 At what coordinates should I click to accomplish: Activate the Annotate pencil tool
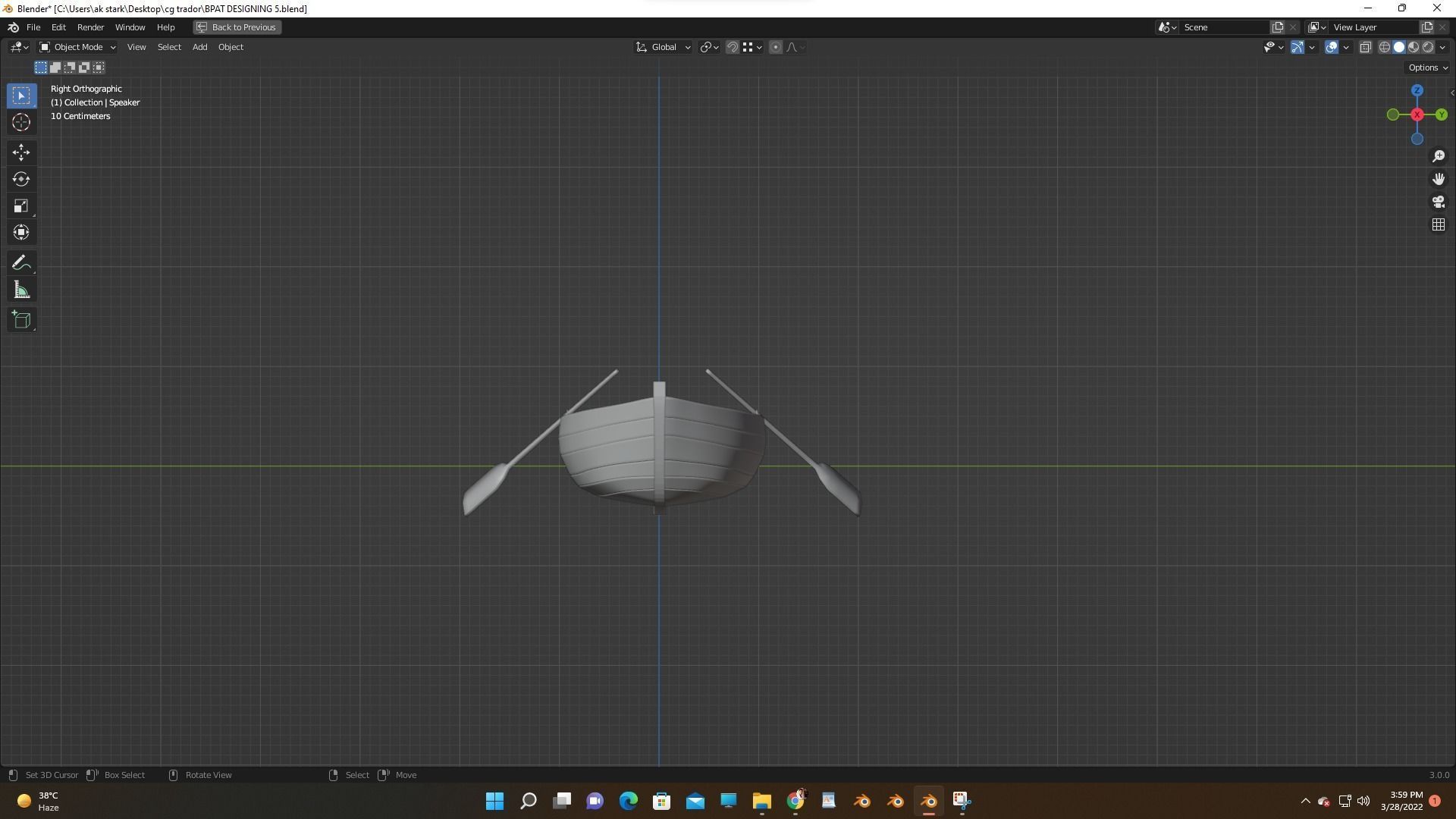21,263
